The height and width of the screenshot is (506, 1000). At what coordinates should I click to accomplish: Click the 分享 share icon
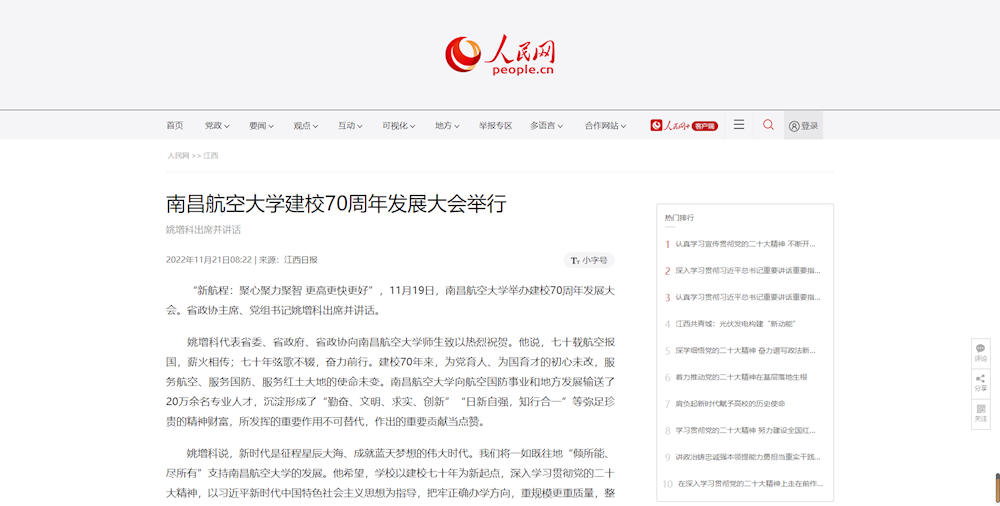tap(980, 381)
